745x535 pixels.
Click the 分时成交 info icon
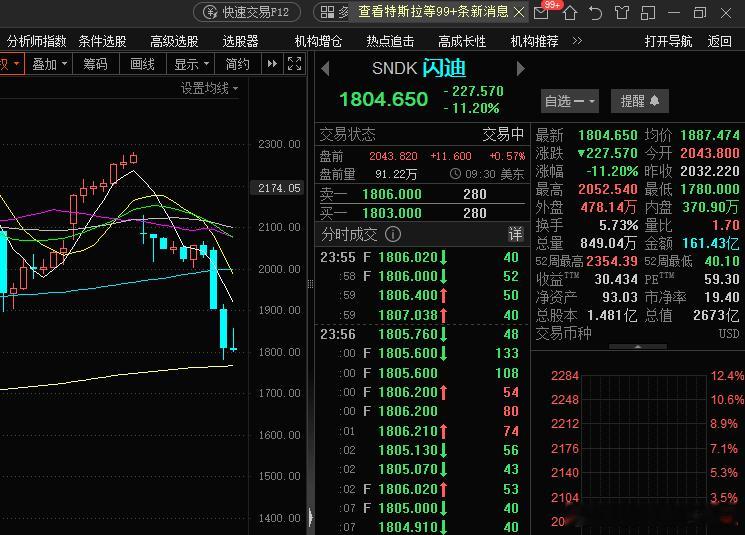393,234
